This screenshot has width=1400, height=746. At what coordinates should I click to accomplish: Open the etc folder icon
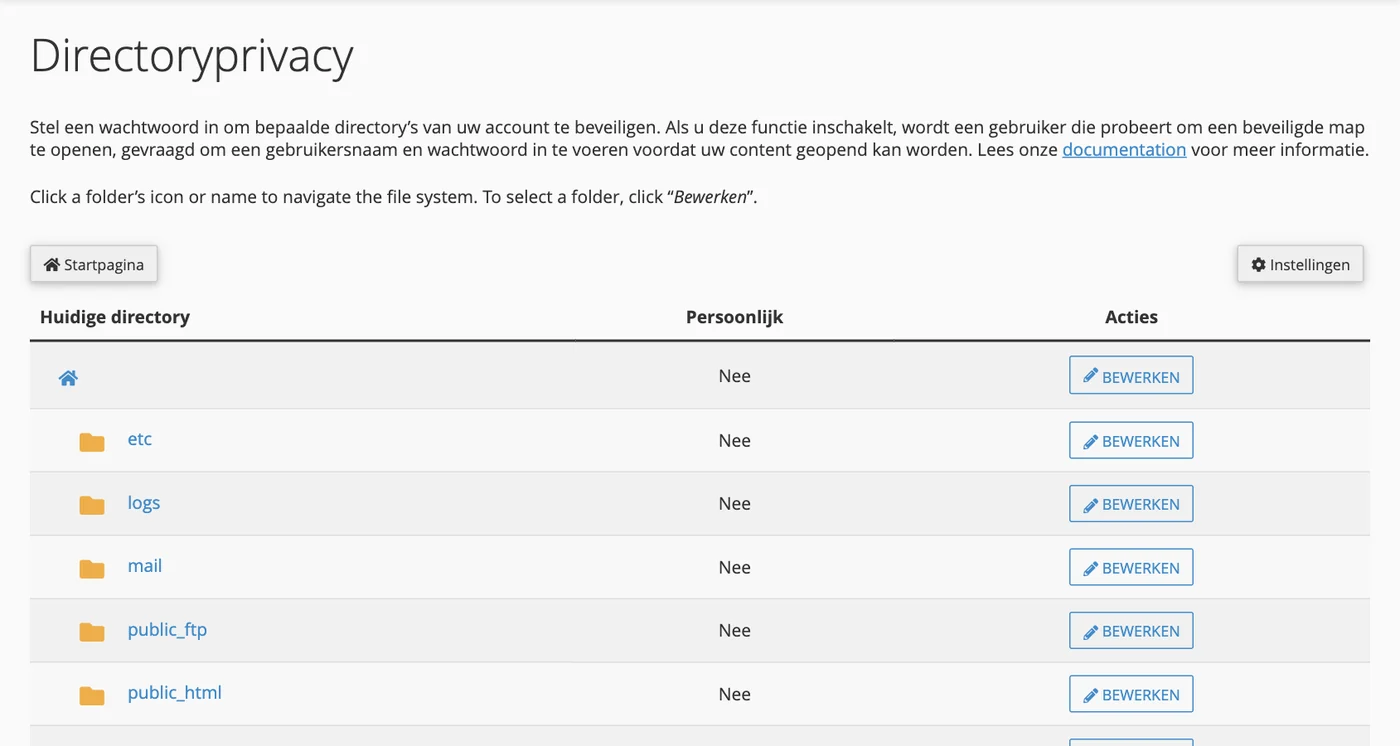(92, 441)
